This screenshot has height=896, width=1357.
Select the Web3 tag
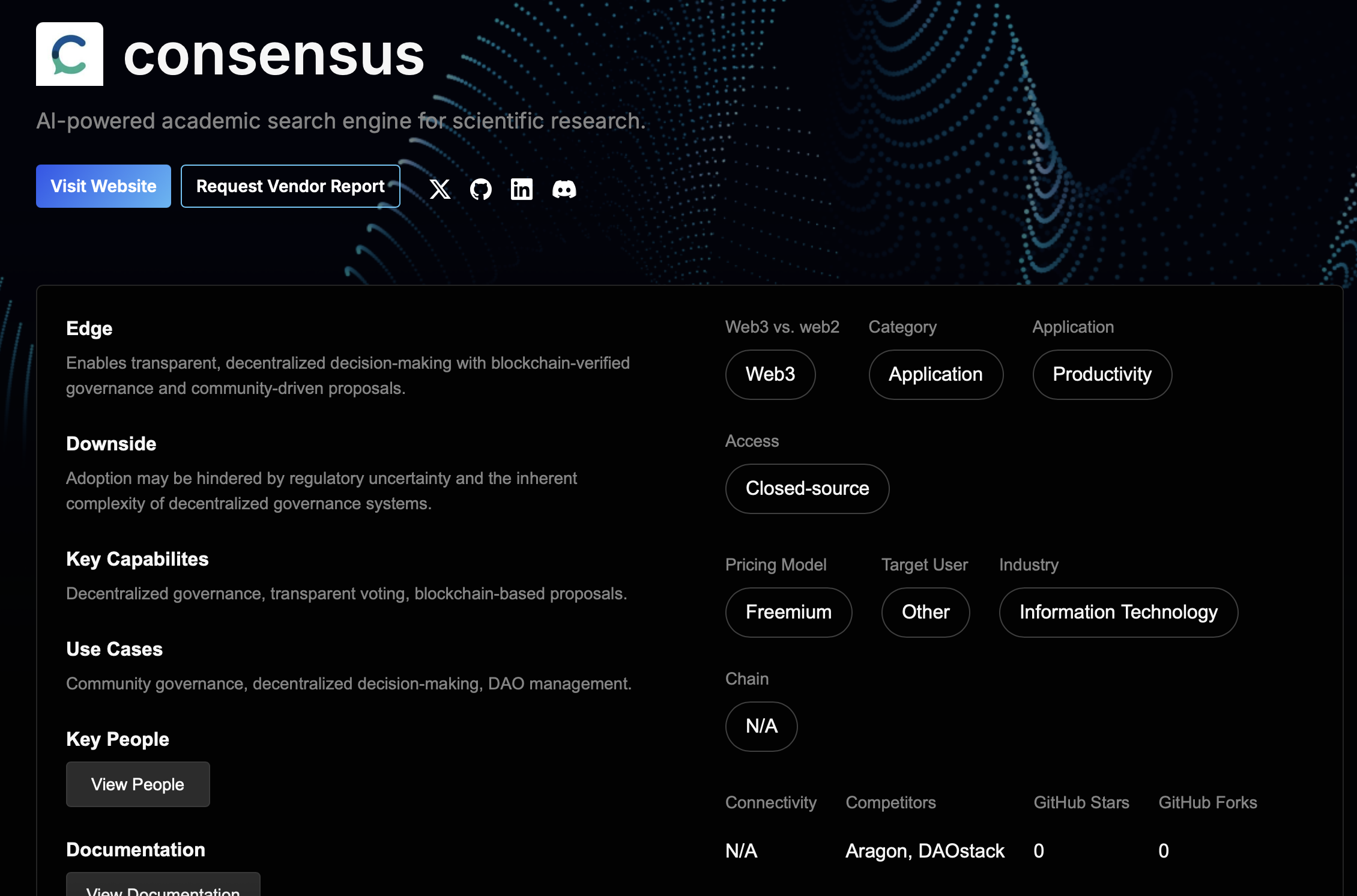tap(770, 375)
